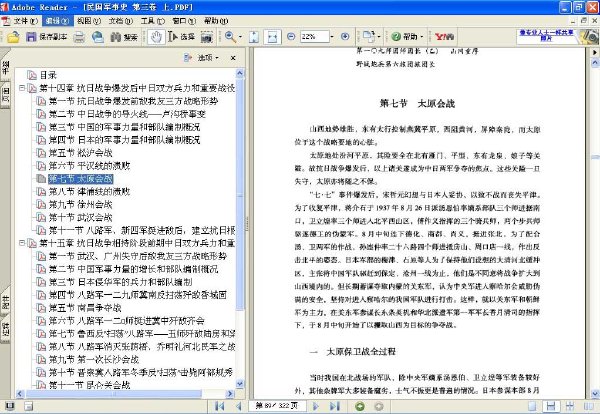Click the advertisement banner at top right
Screen dimensions: 600x414
[x=557, y=37]
